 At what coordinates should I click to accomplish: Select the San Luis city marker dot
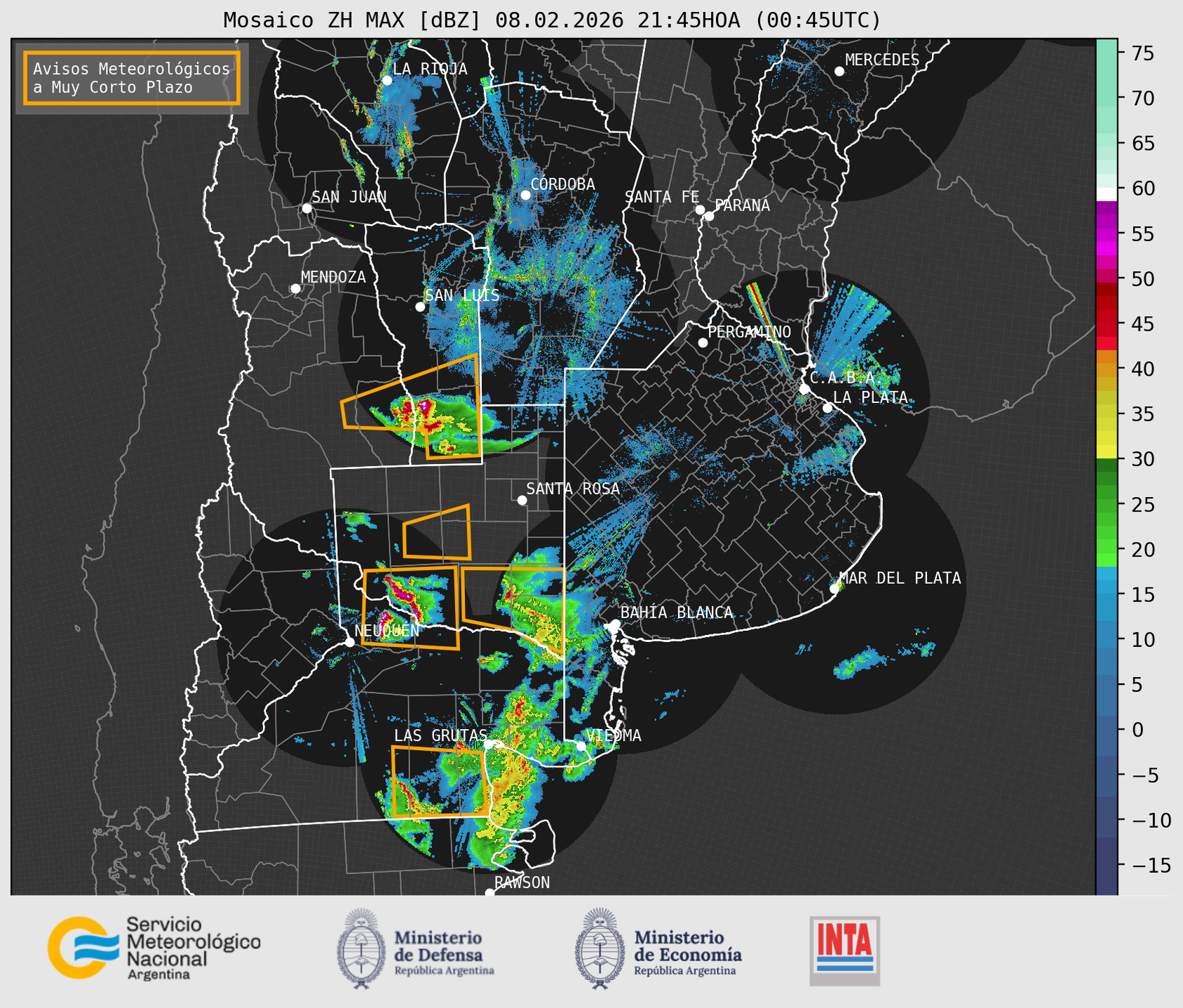[420, 307]
